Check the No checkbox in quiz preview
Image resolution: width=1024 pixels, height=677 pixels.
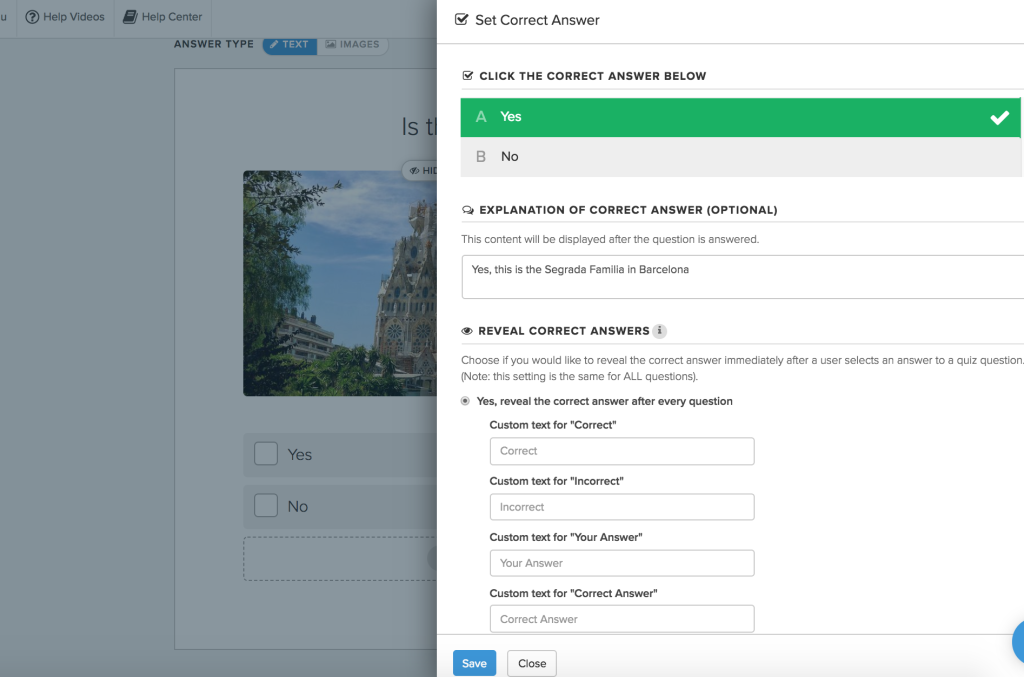266,505
